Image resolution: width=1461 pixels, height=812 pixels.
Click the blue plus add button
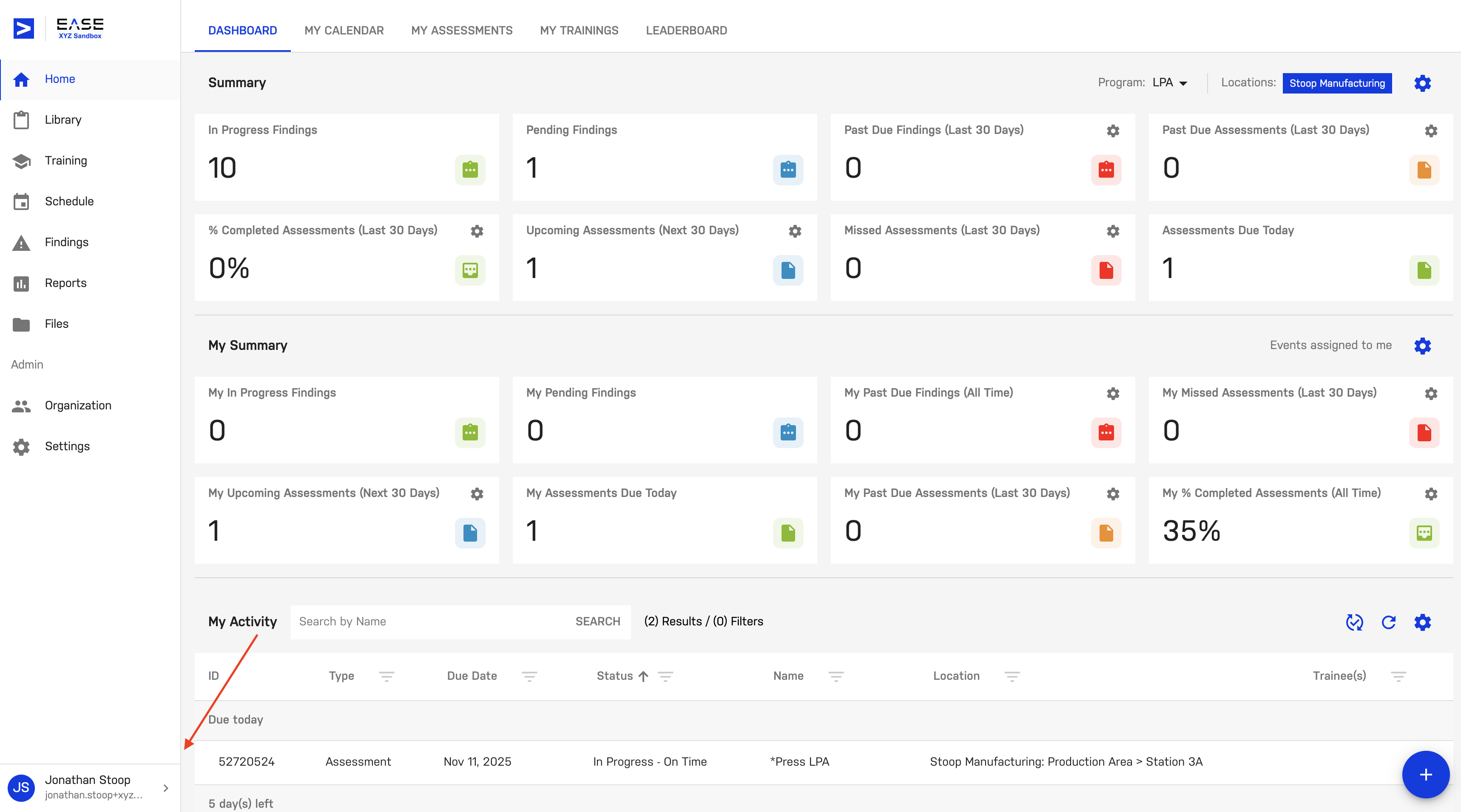1426,775
